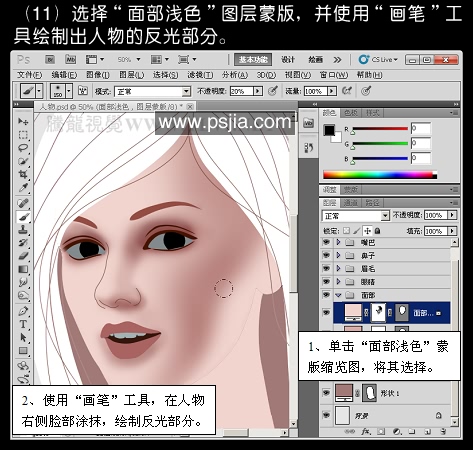This screenshot has width=473, height=450.
Task: Click the foreground color swatch
Action: [329, 130]
